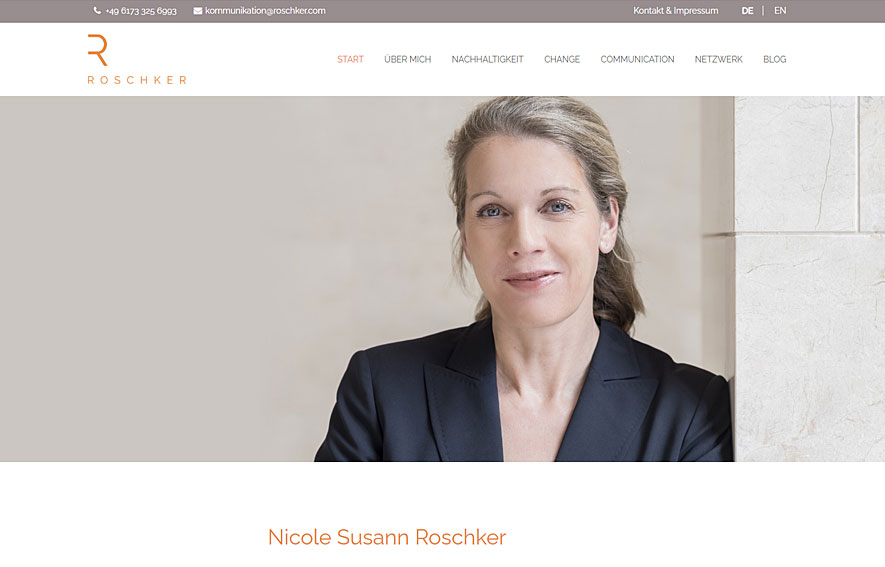Navigate to COMMUNICATION section
The image size is (885, 567).
pyautogui.click(x=637, y=59)
